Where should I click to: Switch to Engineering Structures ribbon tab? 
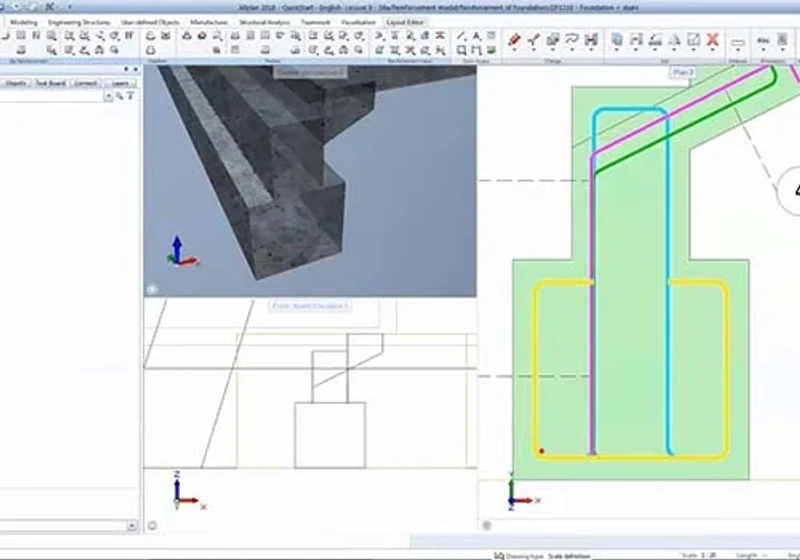[x=79, y=22]
